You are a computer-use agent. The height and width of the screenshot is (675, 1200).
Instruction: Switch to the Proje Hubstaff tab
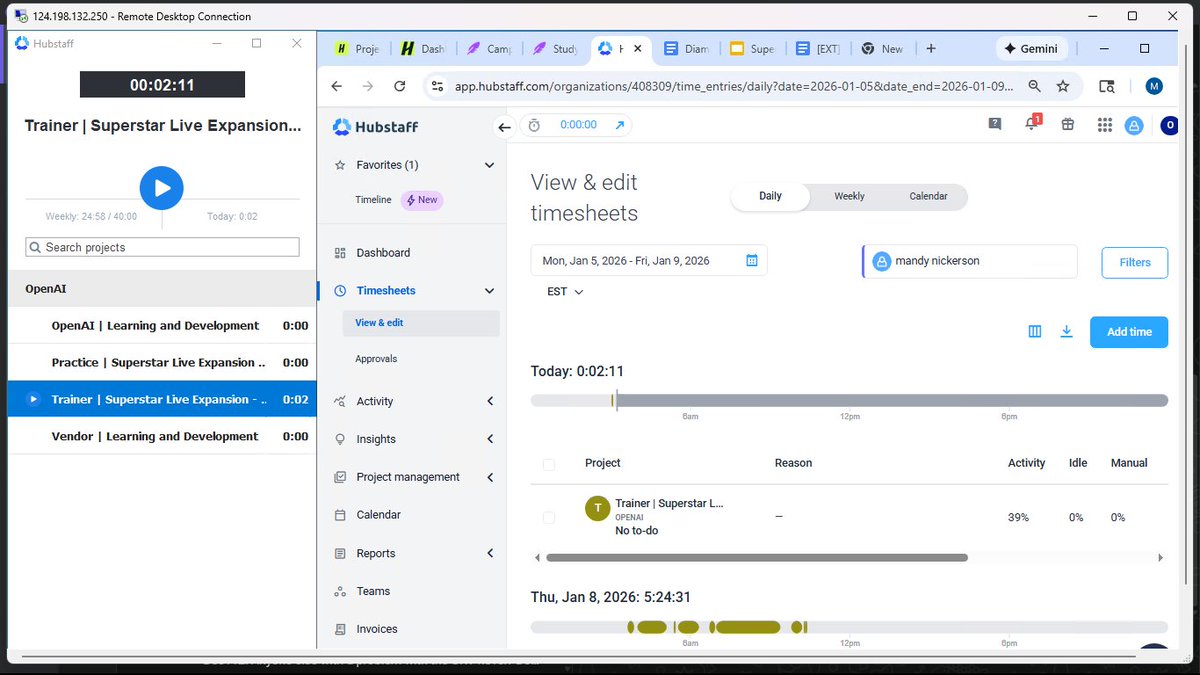357,48
